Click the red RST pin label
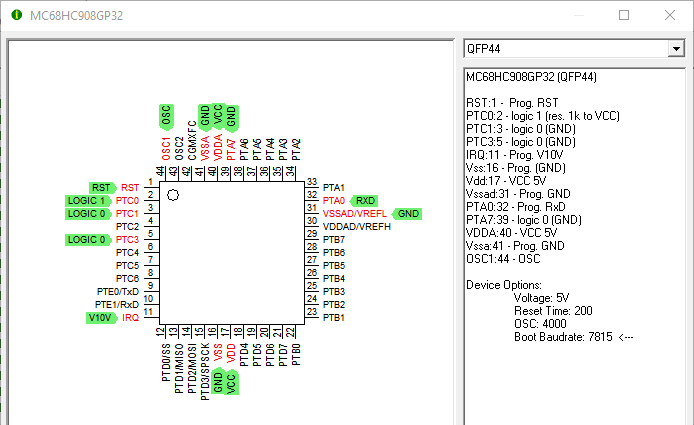Screen dimensions: 694x425 pos(130,188)
